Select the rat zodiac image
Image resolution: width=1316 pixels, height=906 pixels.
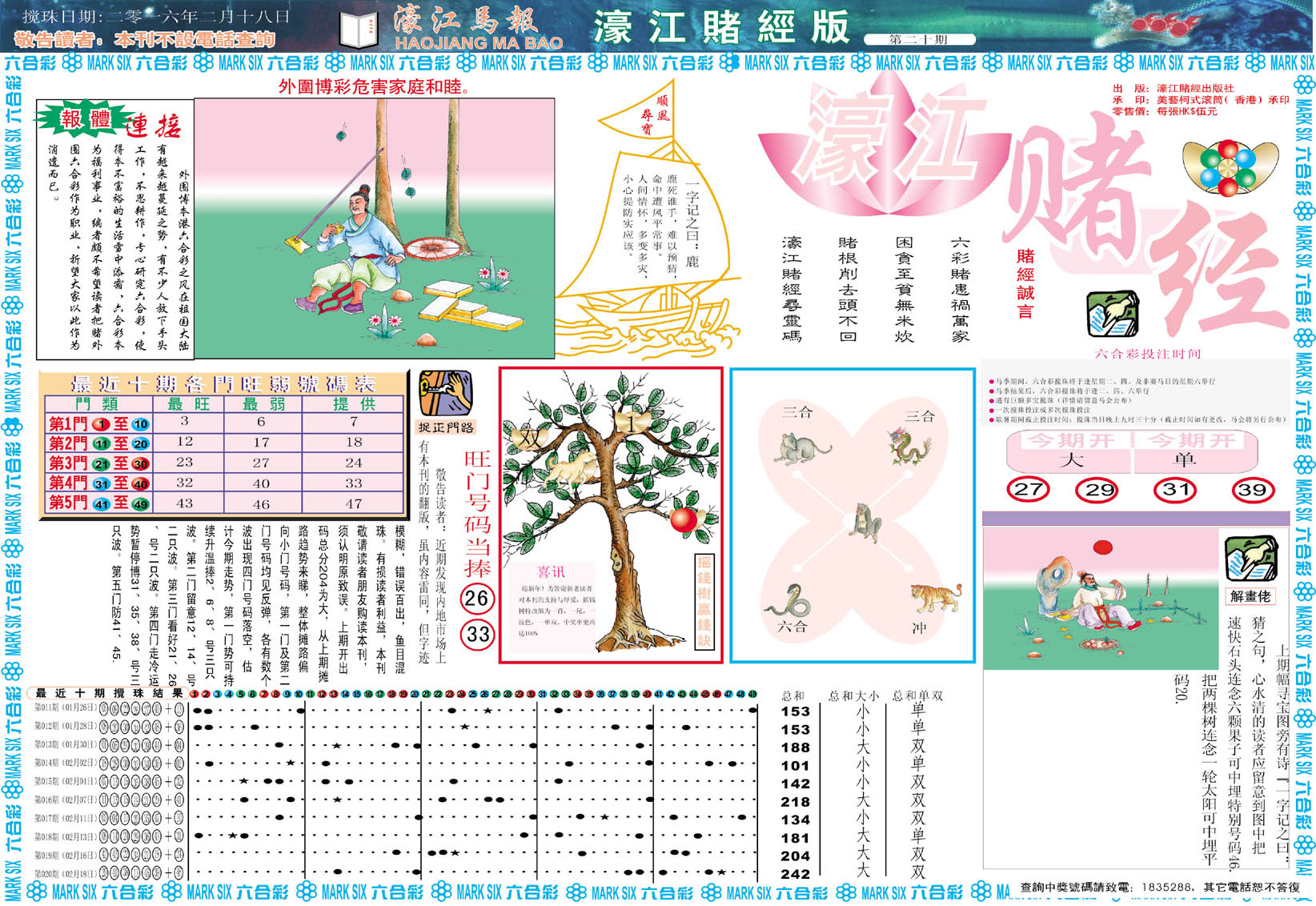(x=802, y=448)
